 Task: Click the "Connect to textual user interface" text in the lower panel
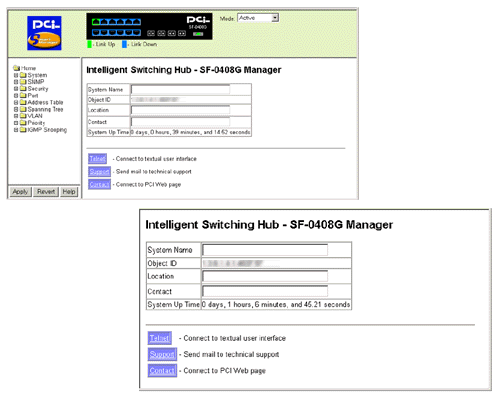point(235,338)
